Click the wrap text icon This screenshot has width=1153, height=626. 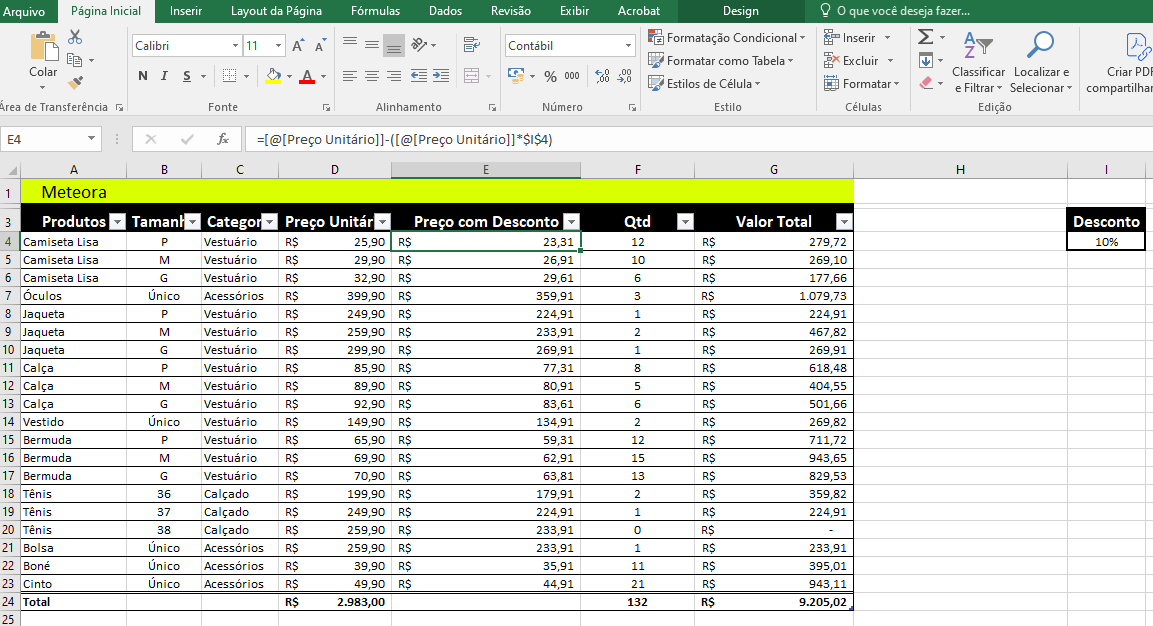472,45
